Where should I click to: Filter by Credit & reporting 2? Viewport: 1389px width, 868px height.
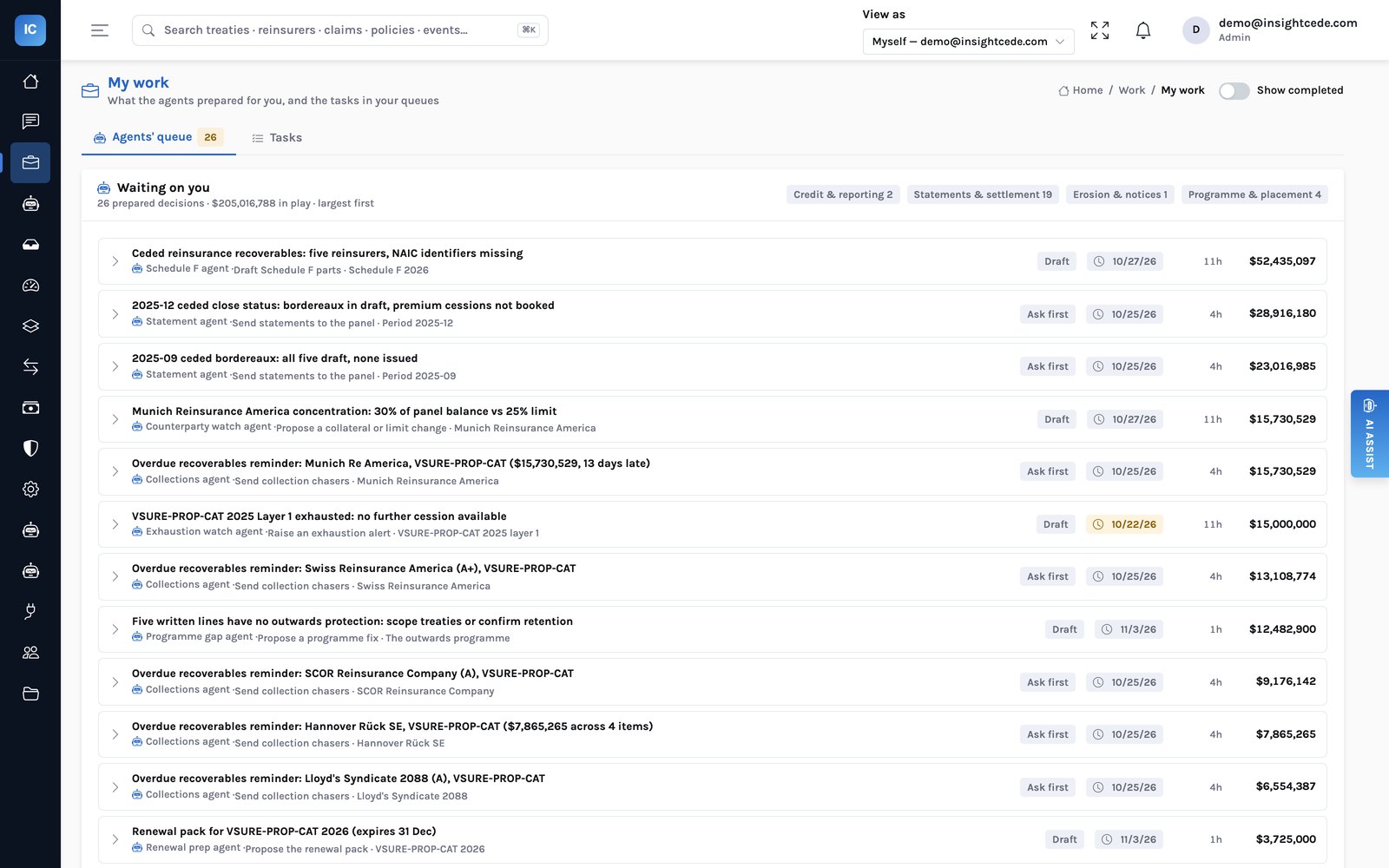(843, 194)
